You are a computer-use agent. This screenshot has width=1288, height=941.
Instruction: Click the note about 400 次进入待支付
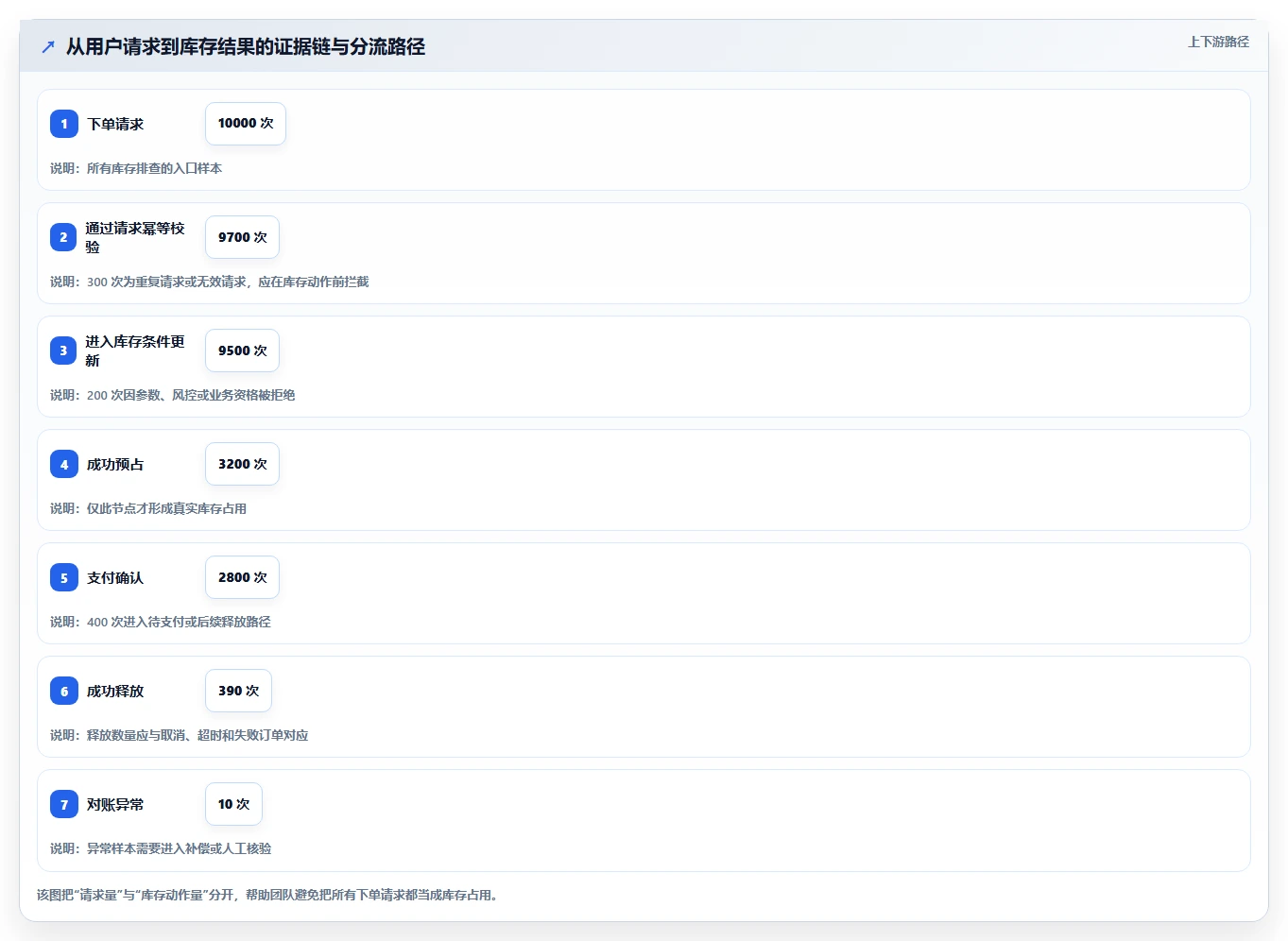tap(161, 622)
